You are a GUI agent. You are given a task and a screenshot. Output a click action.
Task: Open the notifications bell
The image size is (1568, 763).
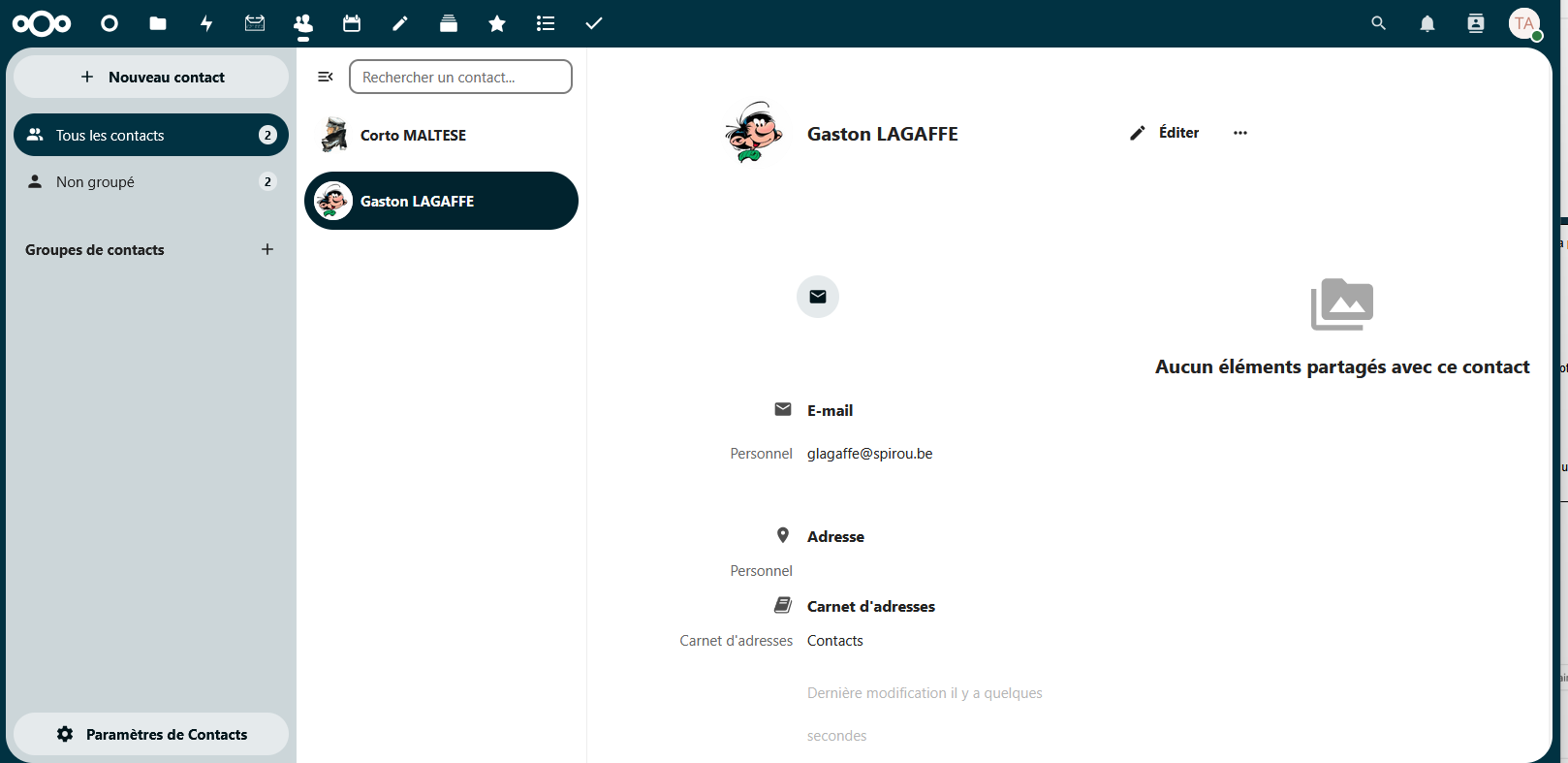(x=1427, y=23)
